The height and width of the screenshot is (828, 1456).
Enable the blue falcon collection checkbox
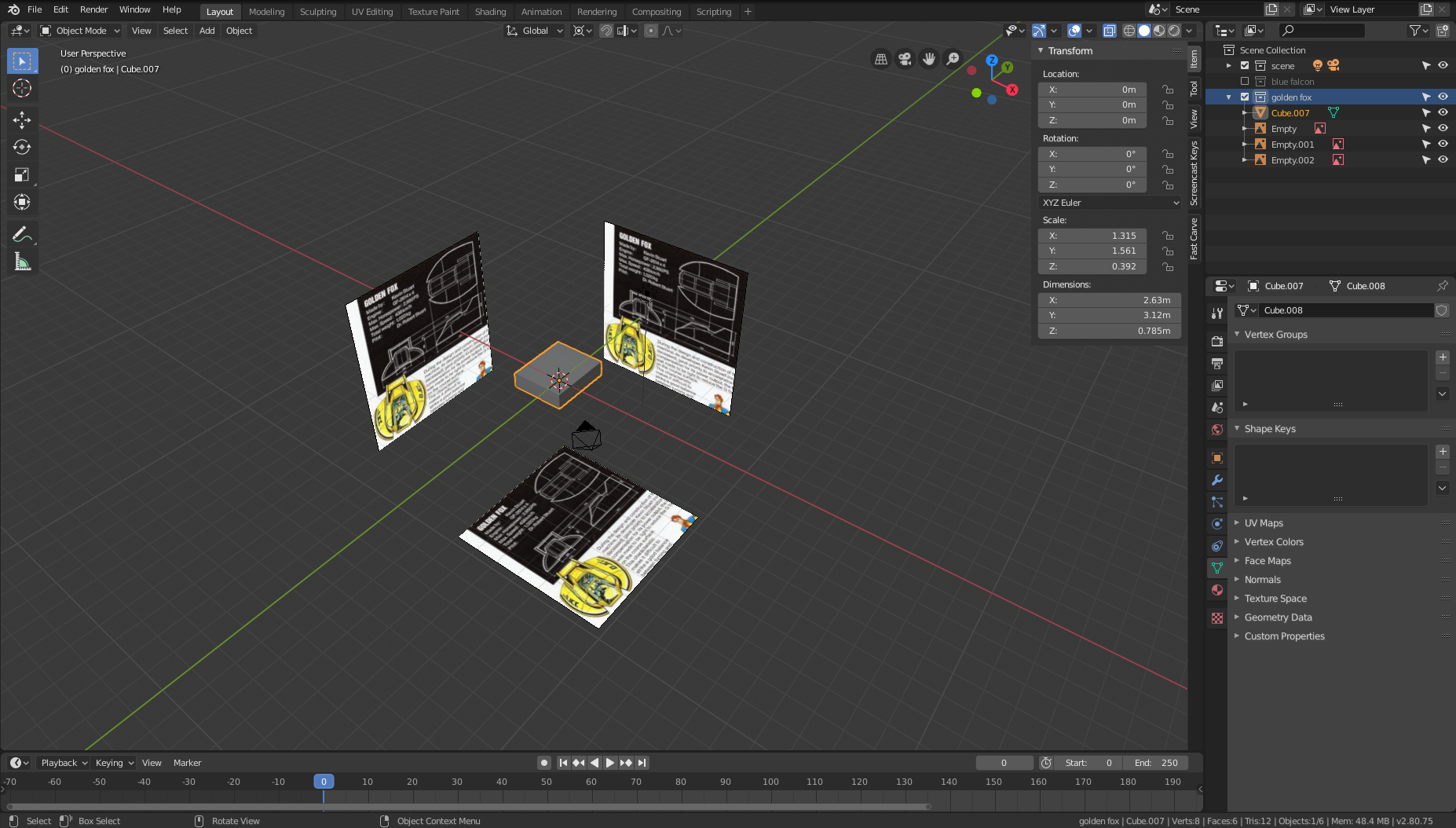pos(1245,82)
